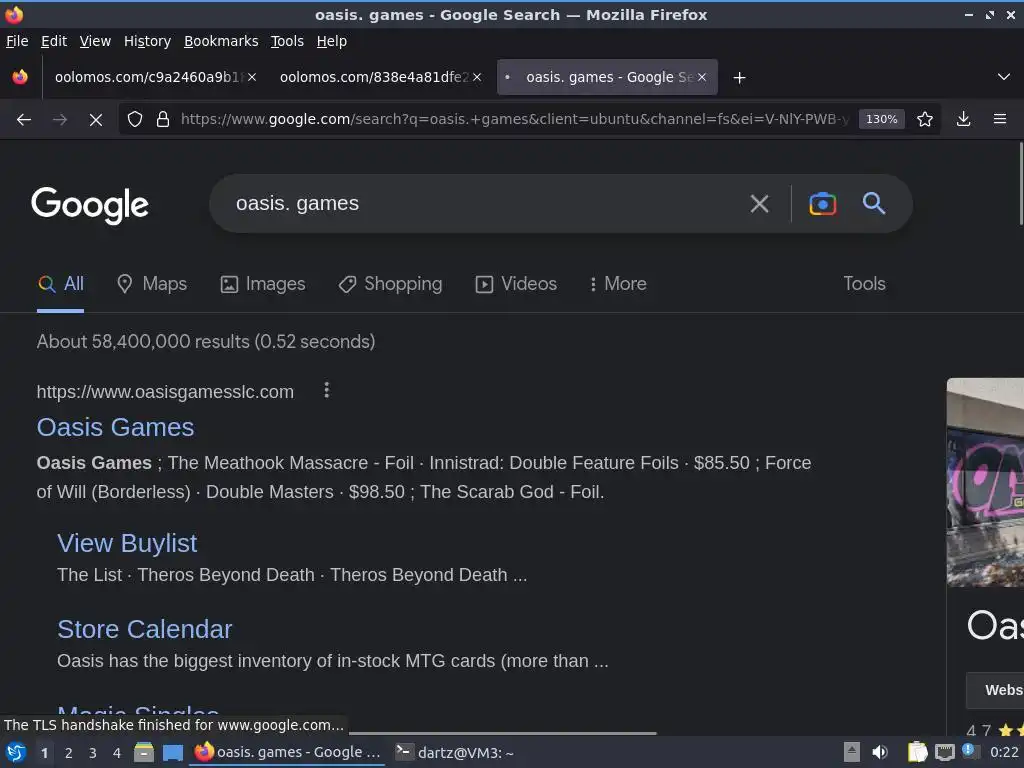
Task: Open Firefox downloads panel
Action: tap(963, 120)
